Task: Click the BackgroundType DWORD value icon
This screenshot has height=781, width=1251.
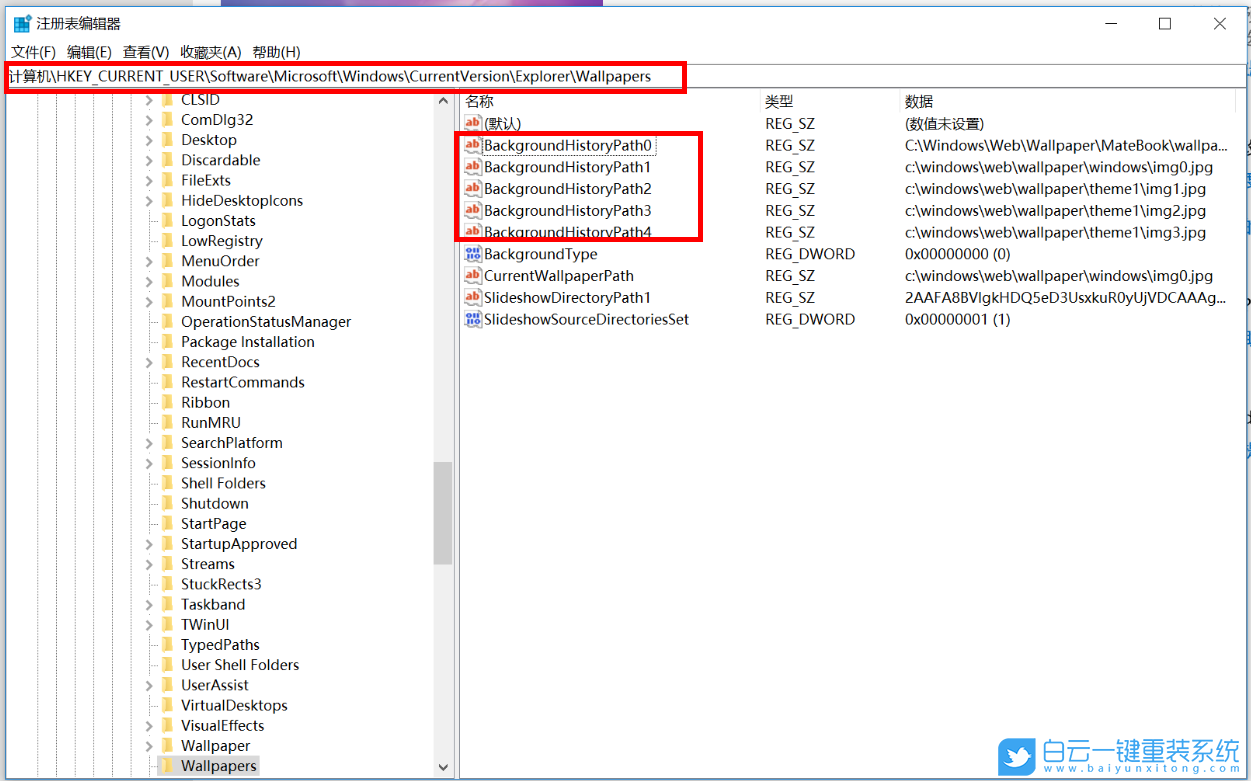Action: tap(473, 254)
